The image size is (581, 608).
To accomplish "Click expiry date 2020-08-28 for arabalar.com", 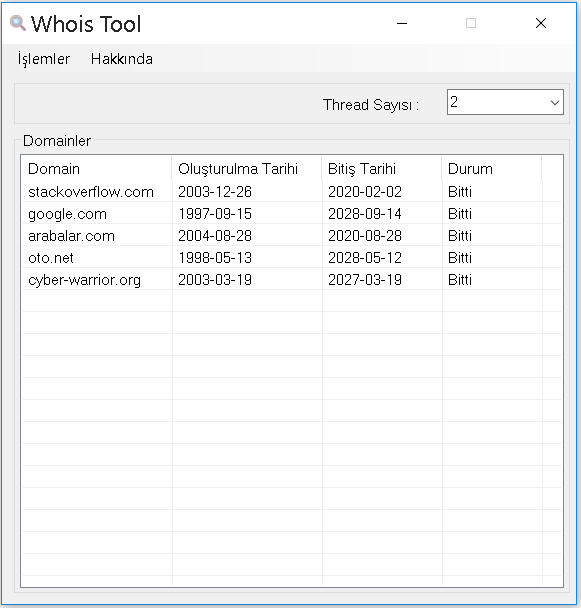I will click(x=365, y=236).
